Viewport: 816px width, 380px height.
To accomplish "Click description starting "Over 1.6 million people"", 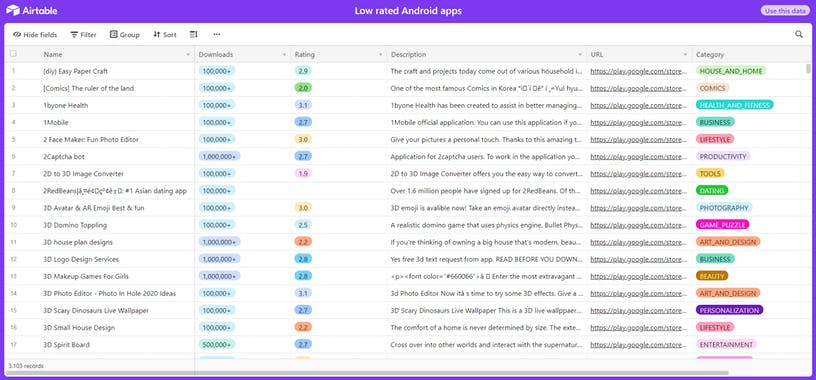I will (x=486, y=191).
